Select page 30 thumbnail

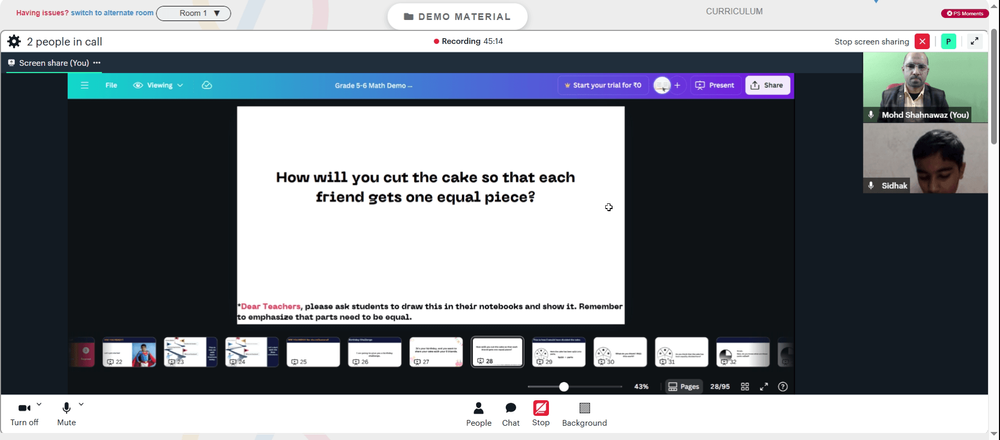click(x=621, y=352)
